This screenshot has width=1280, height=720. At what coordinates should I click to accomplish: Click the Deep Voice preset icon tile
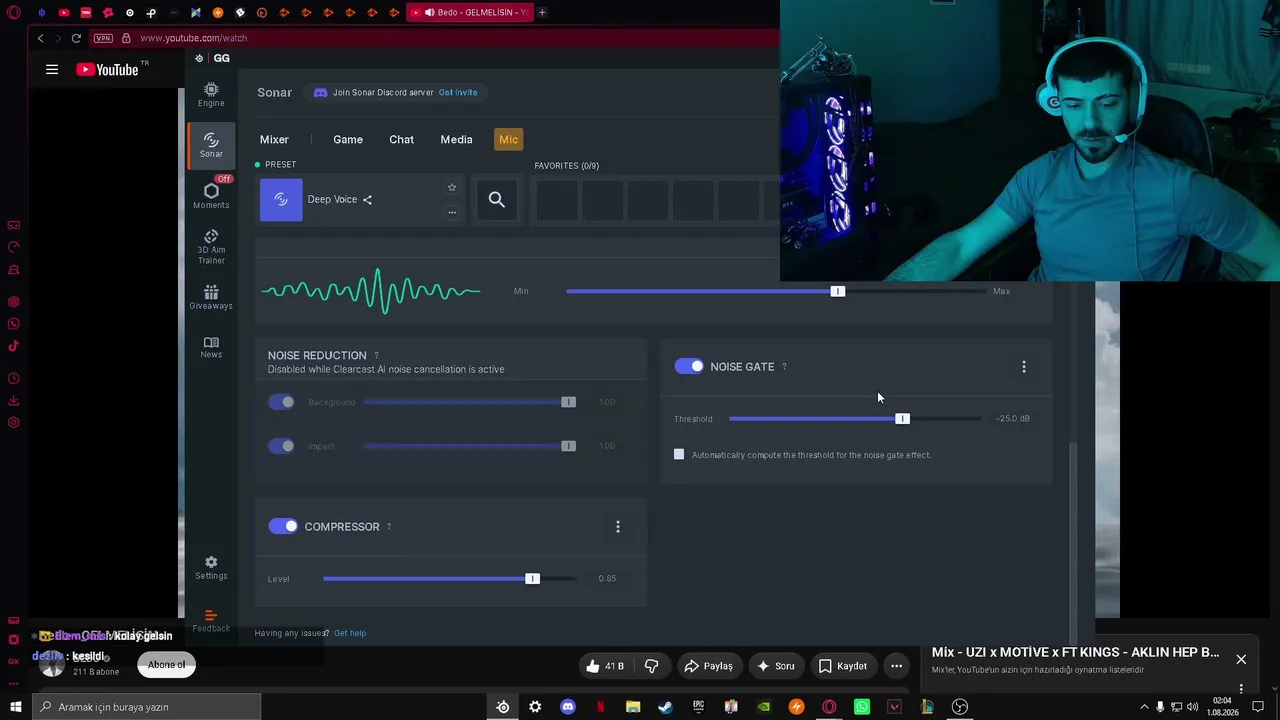tap(281, 199)
